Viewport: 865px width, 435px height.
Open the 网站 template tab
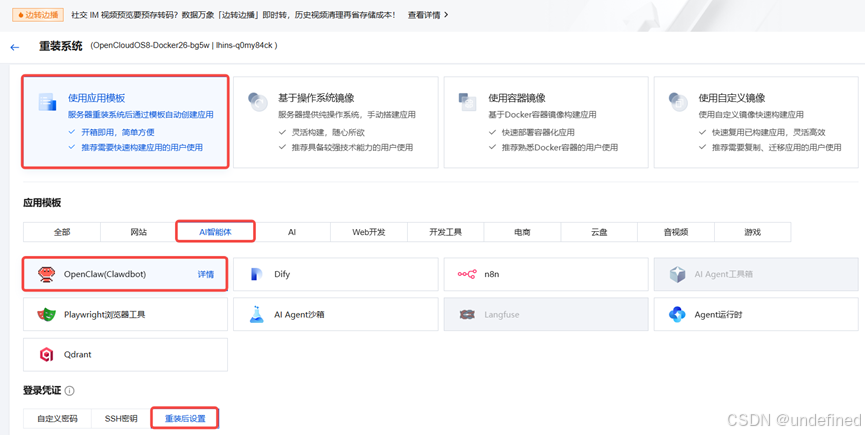coord(138,232)
